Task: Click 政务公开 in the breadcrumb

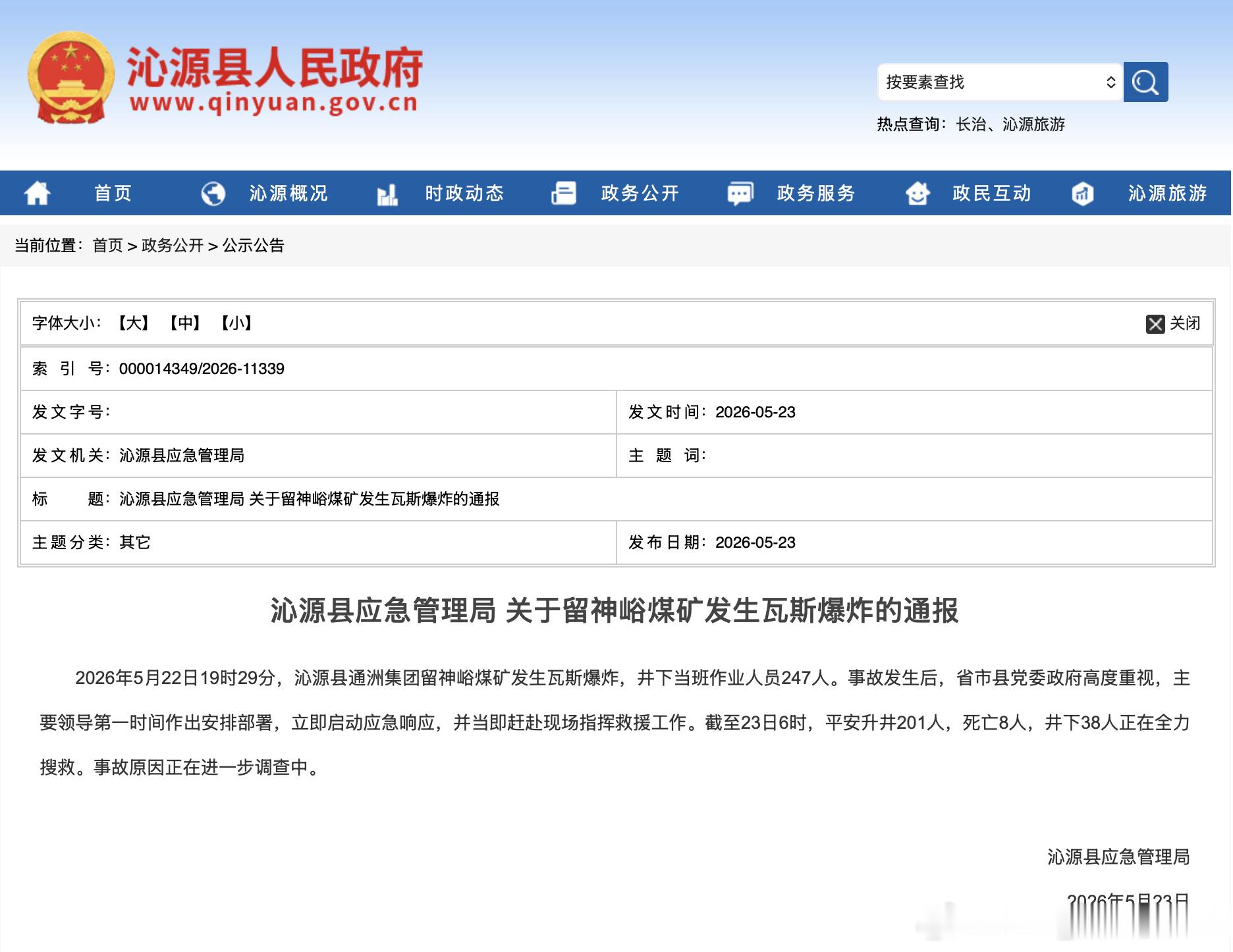Action: click(x=173, y=246)
